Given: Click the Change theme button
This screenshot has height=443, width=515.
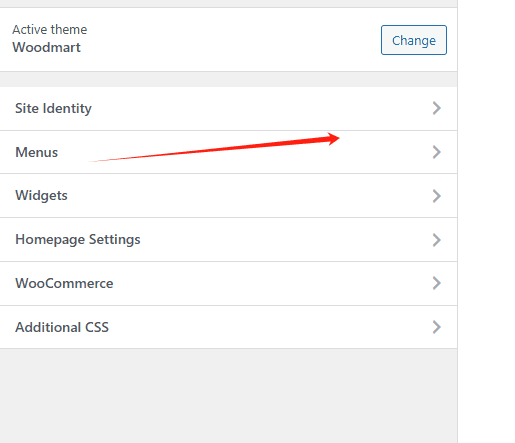Looking at the screenshot, I should point(414,40).
